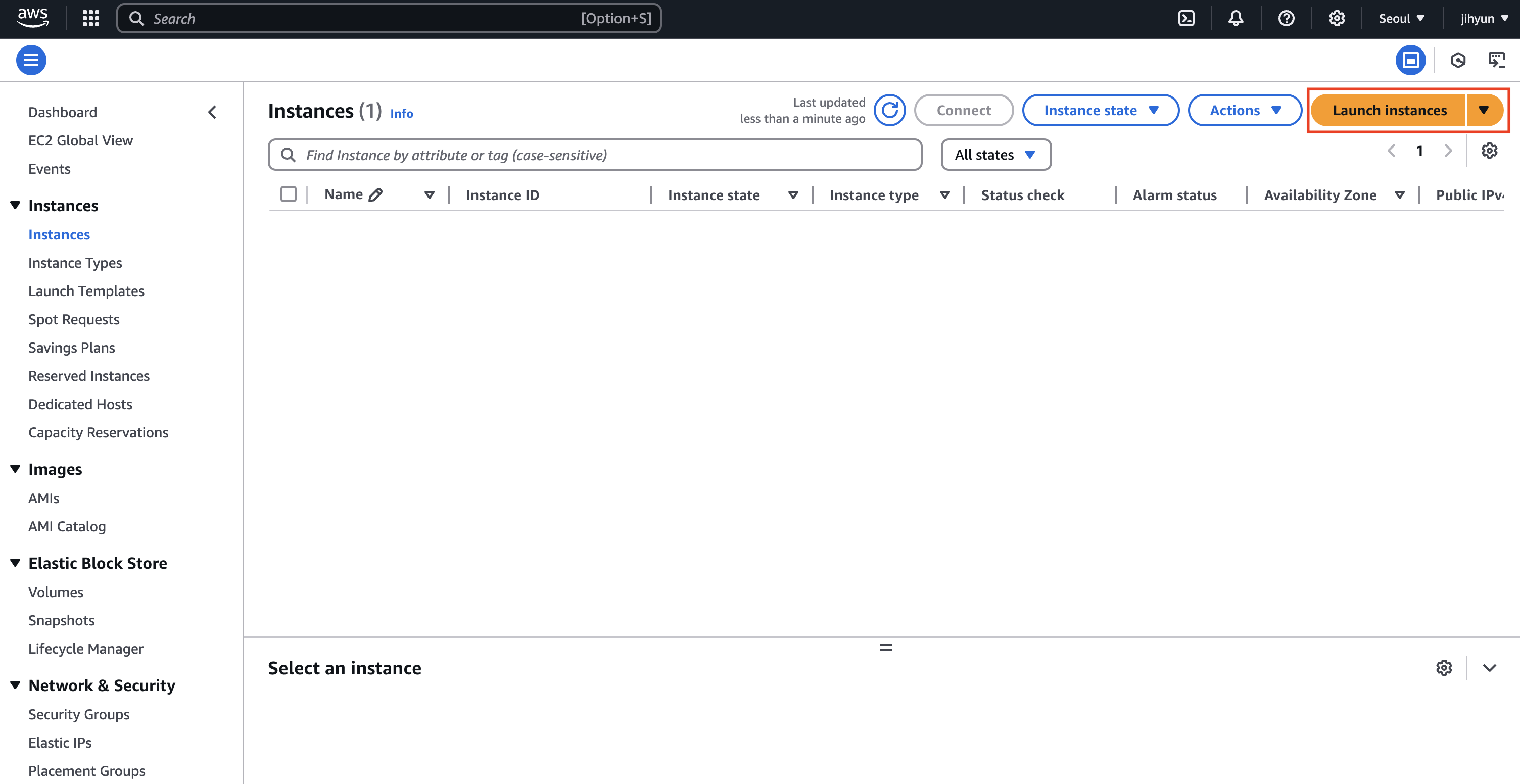Open the Seoul region selector
1520x784 pixels.
(x=1401, y=18)
